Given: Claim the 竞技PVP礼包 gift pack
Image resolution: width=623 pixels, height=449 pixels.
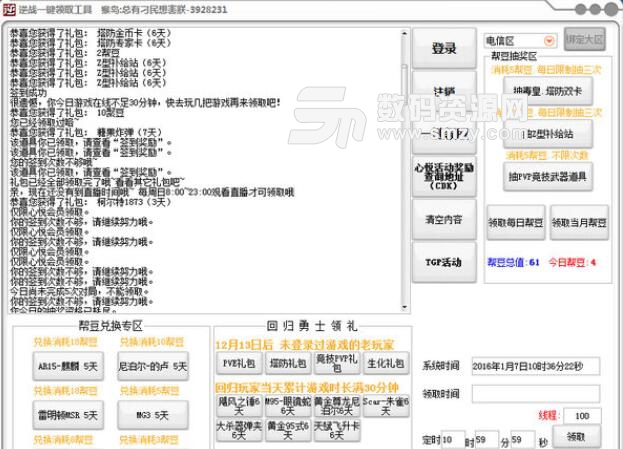Looking at the screenshot, I should point(337,363).
